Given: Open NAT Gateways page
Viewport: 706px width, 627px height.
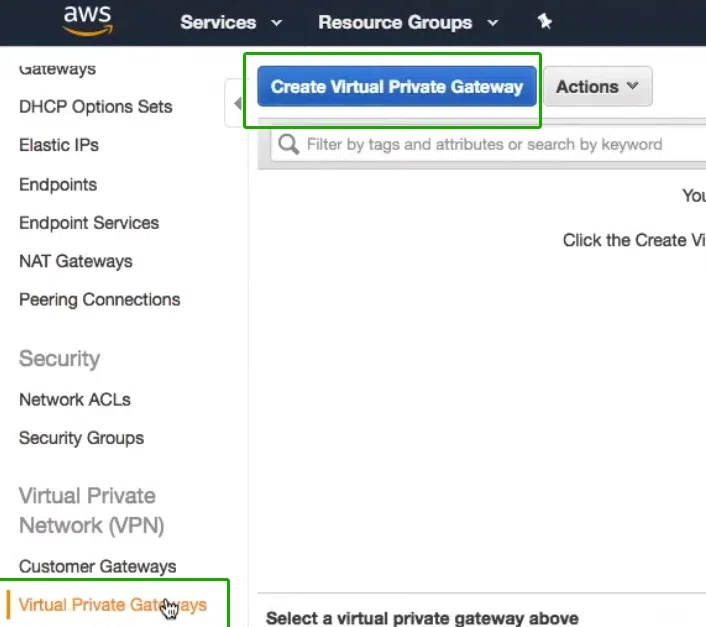Looking at the screenshot, I should (76, 261).
